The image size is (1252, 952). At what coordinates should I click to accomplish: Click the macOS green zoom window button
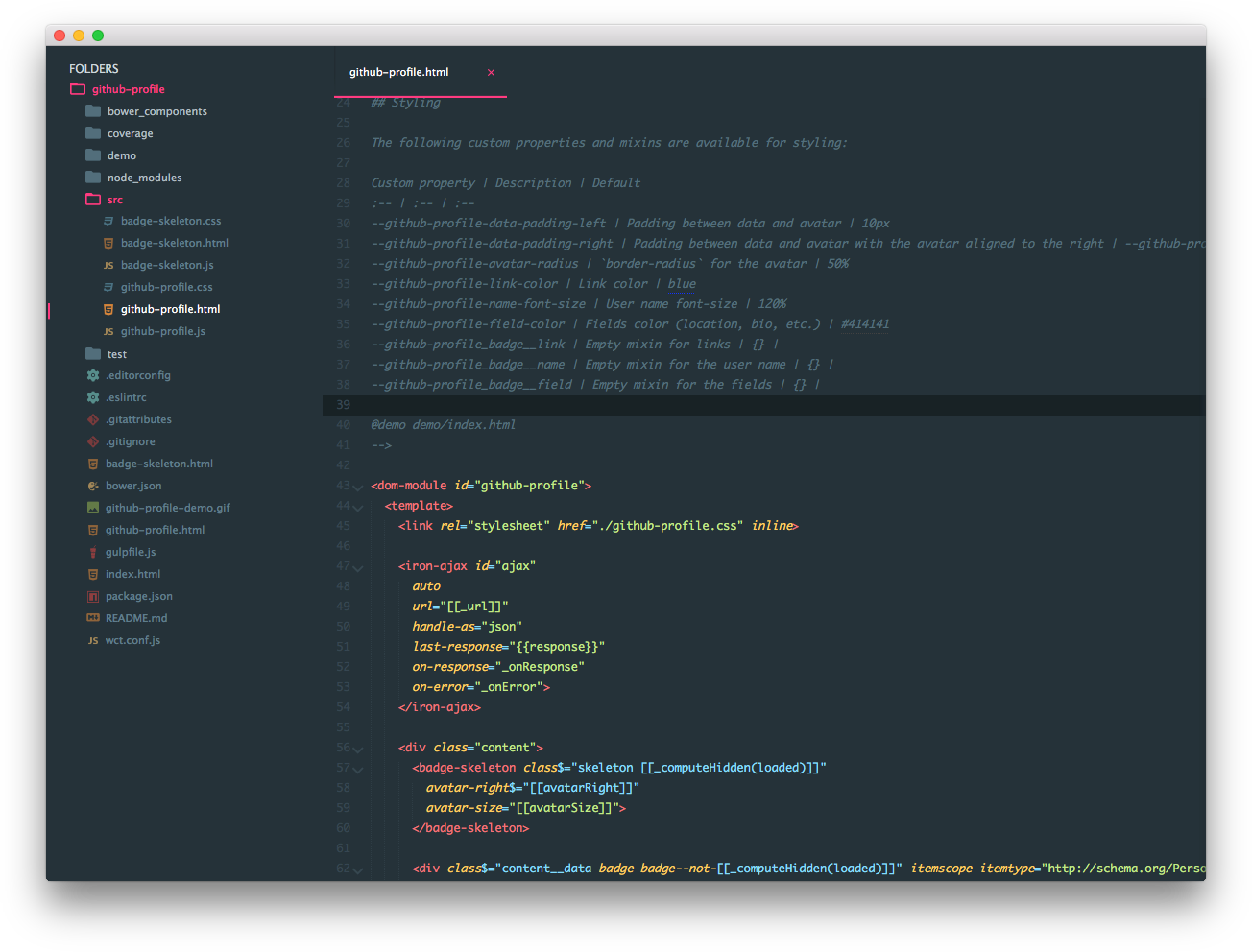point(98,36)
